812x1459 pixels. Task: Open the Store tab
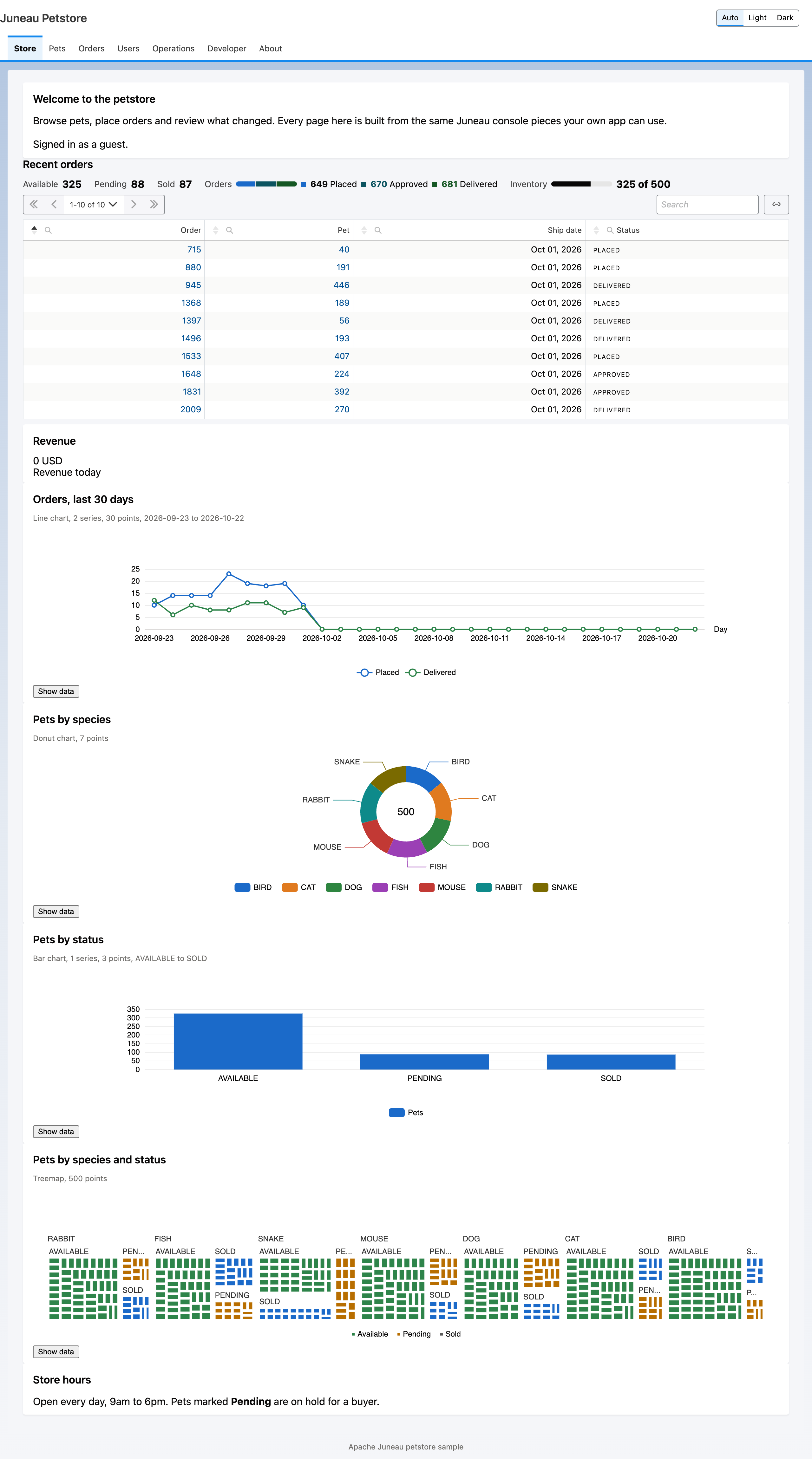(25, 49)
